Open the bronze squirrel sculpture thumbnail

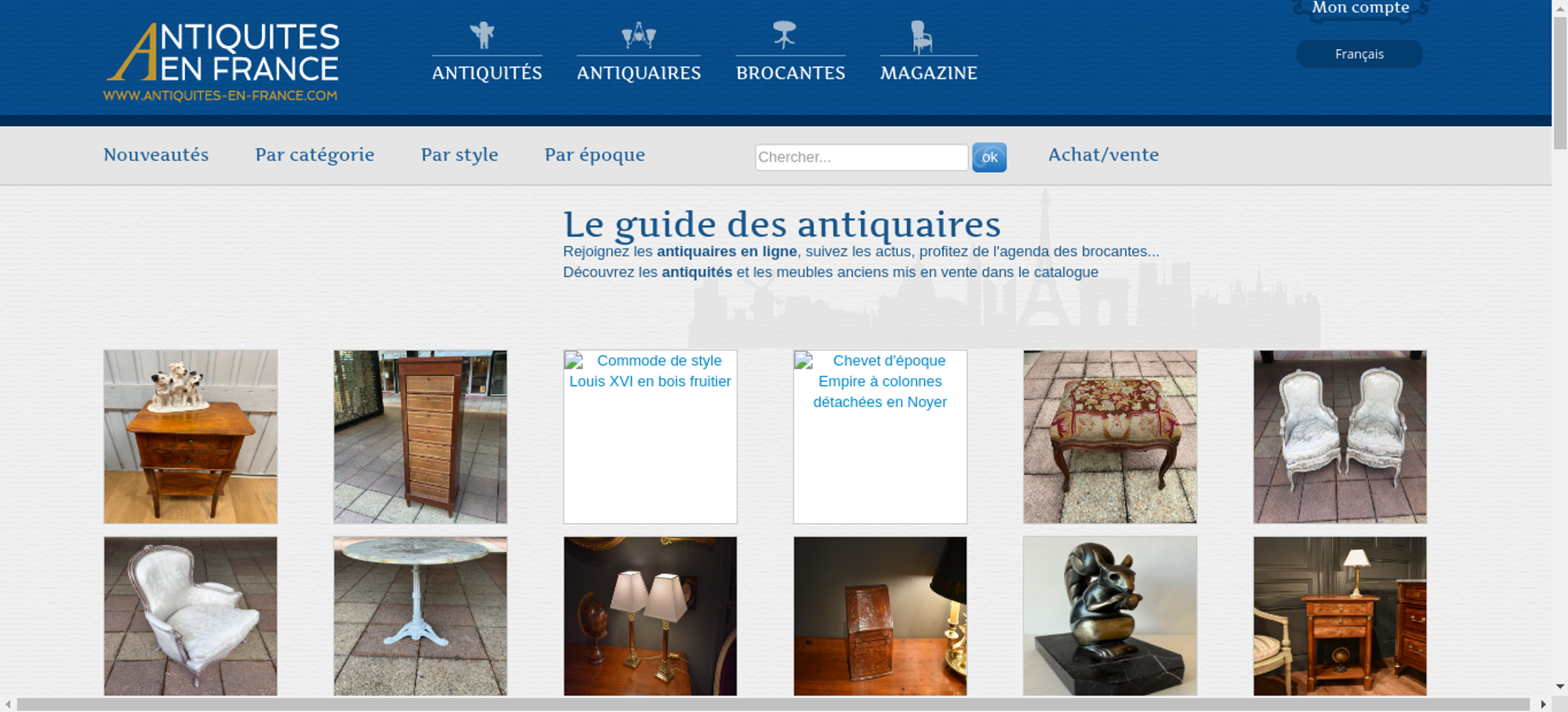pyautogui.click(x=1109, y=616)
